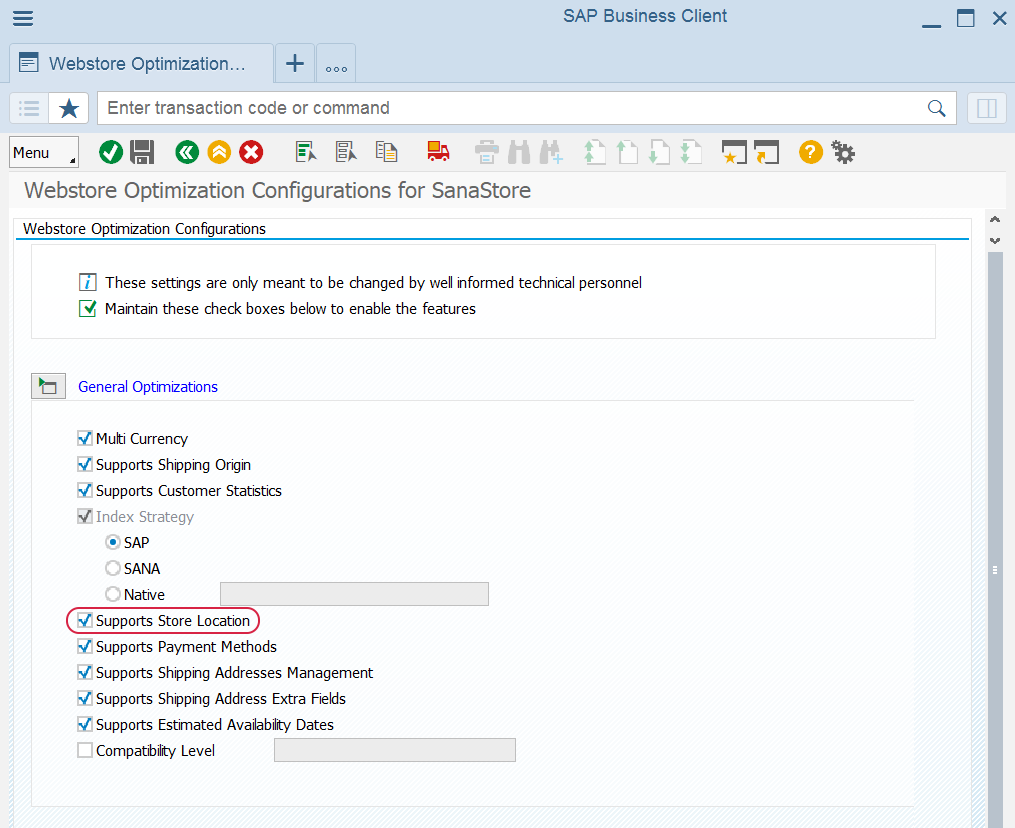This screenshot has height=828, width=1015.
Task: Click the scroll down arrow of the page scrollbar
Action: tap(995, 241)
